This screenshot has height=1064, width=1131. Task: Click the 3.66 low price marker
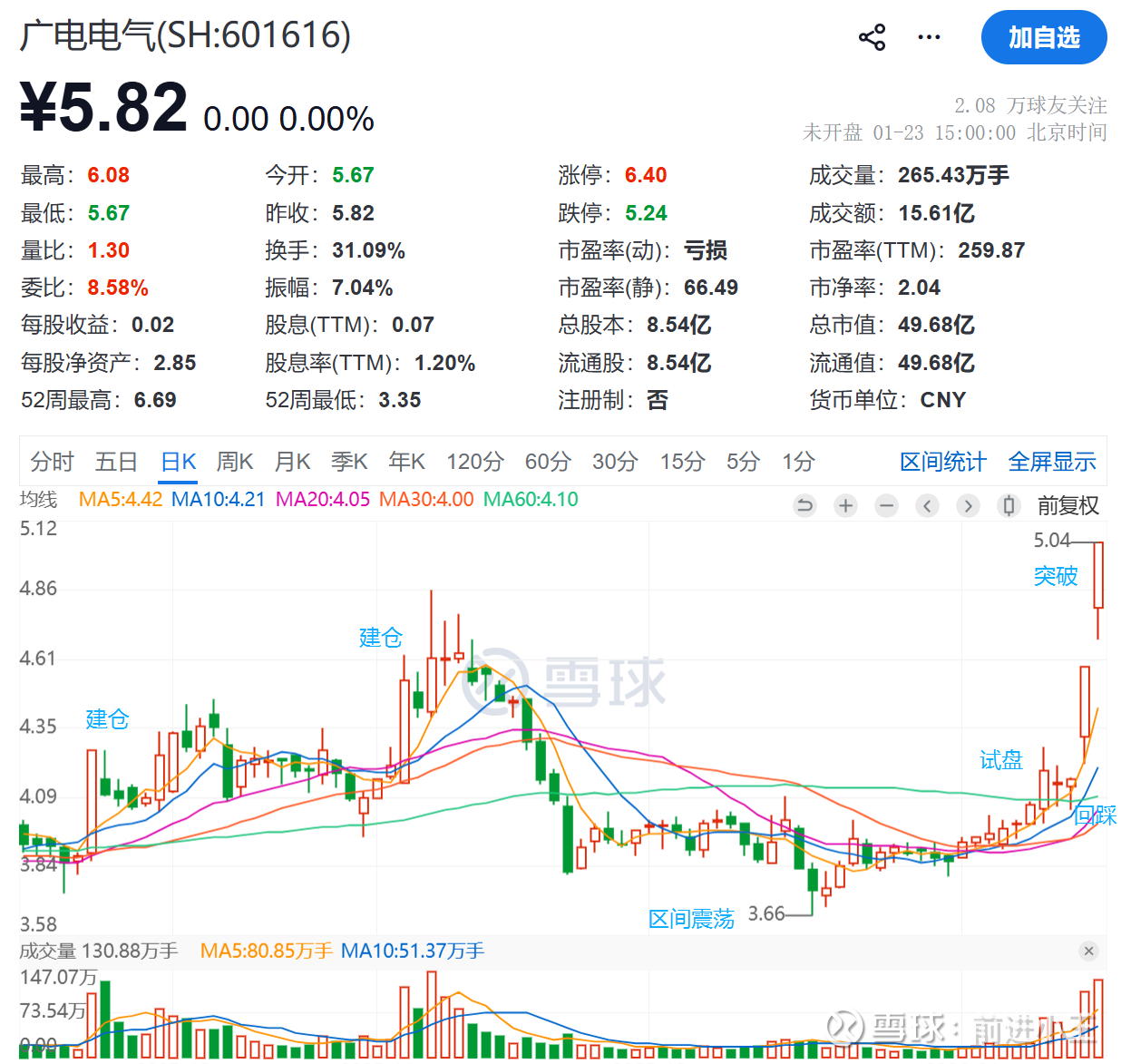click(x=766, y=913)
